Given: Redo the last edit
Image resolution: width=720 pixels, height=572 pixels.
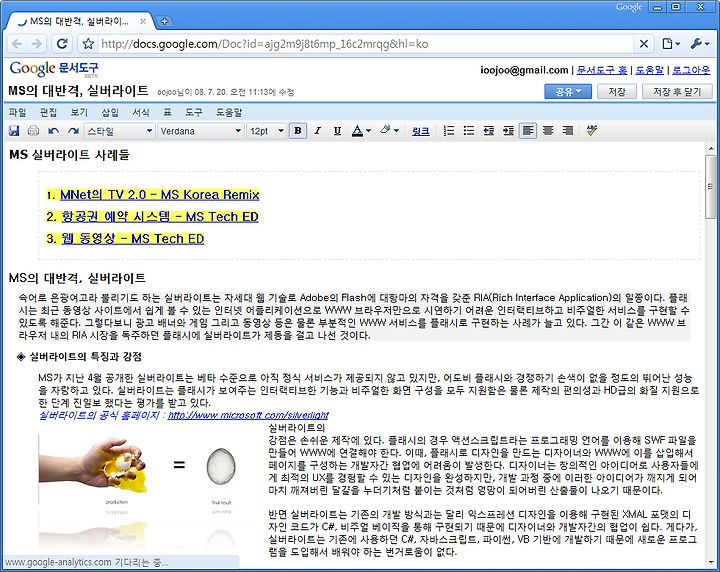Looking at the screenshot, I should click(73, 131).
